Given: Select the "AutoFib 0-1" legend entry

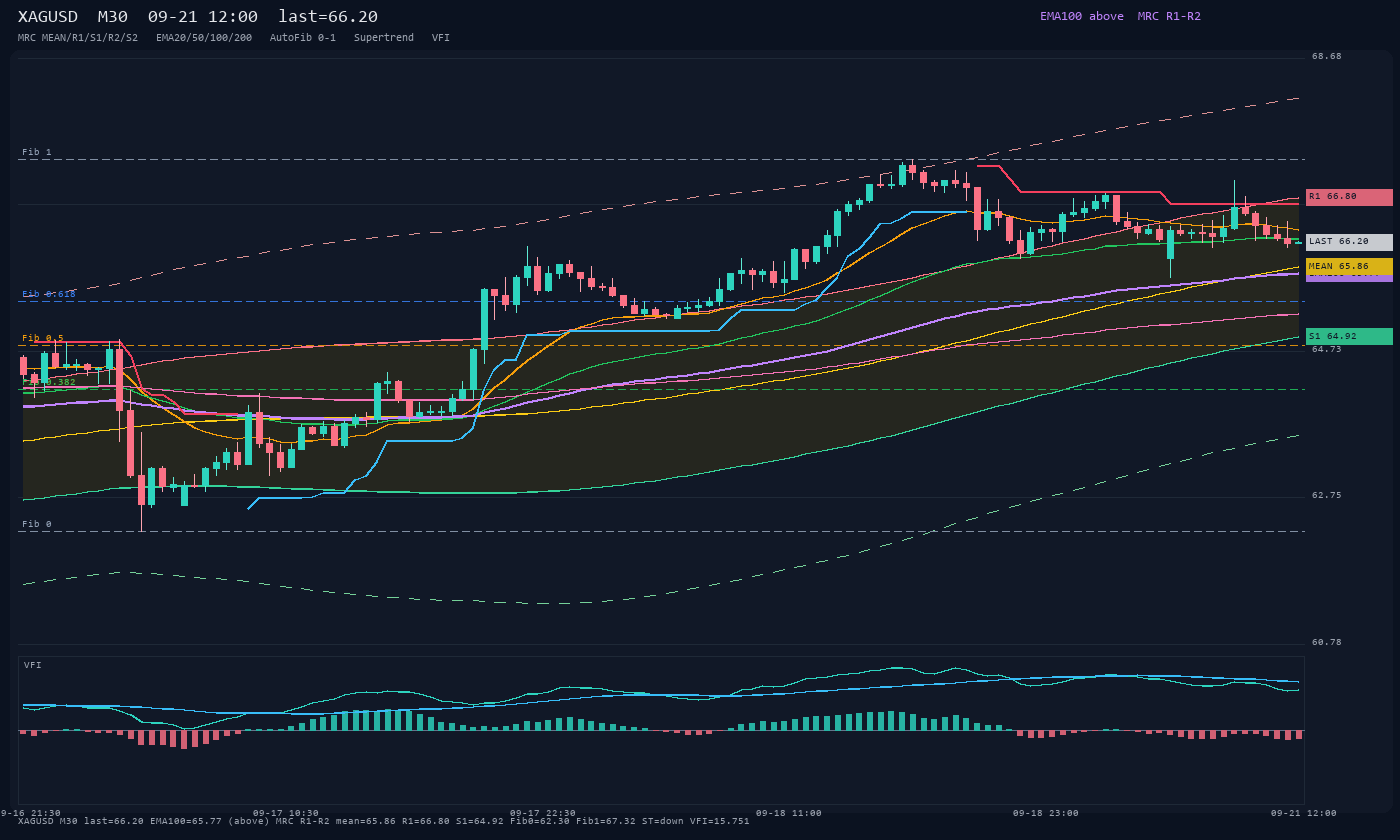Looking at the screenshot, I should pyautogui.click(x=303, y=38).
